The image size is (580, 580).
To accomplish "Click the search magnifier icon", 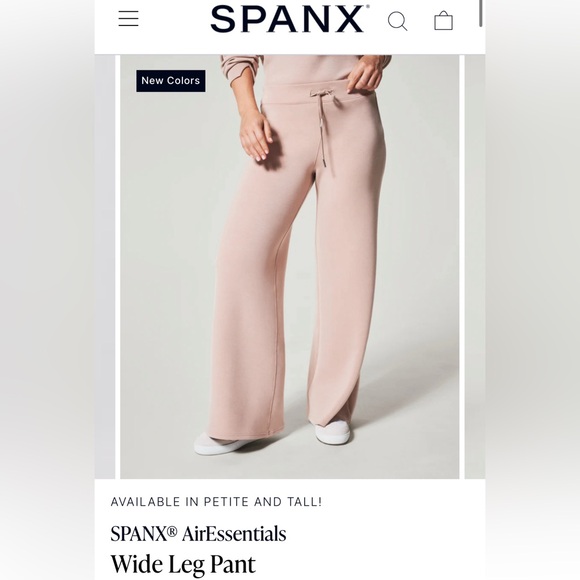I will [x=398, y=21].
